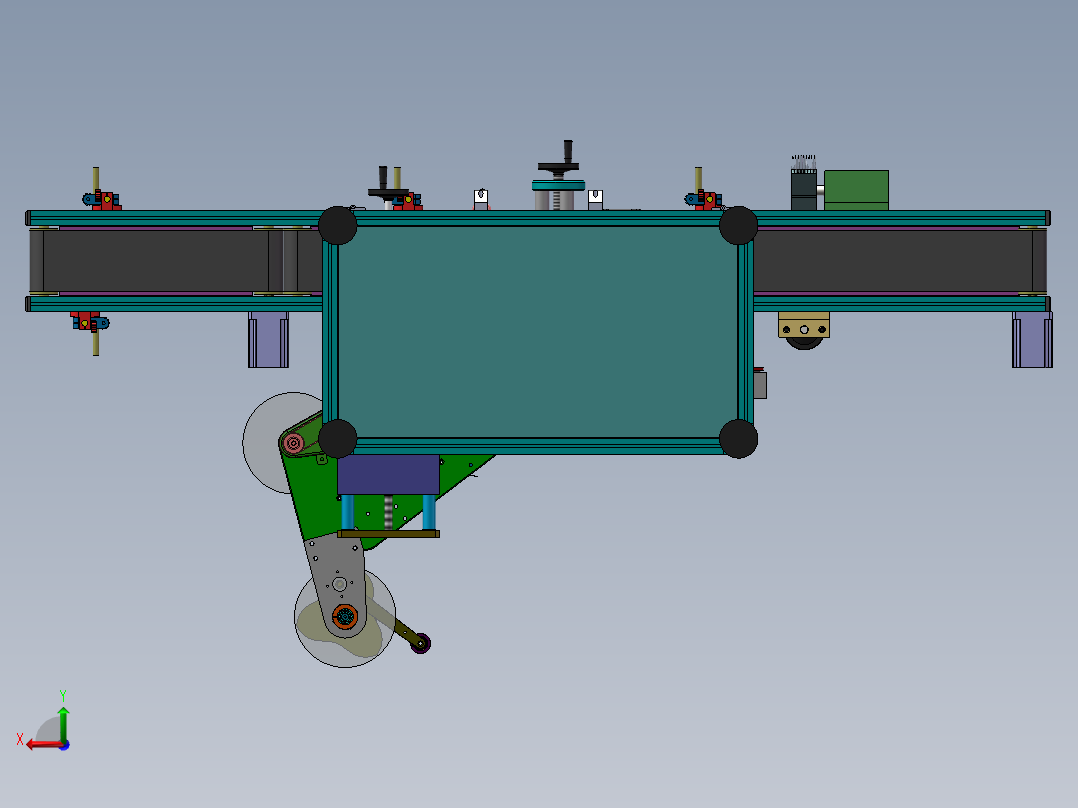Select the top-left black corner knob of frame
This screenshot has height=808, width=1078.
click(337, 226)
